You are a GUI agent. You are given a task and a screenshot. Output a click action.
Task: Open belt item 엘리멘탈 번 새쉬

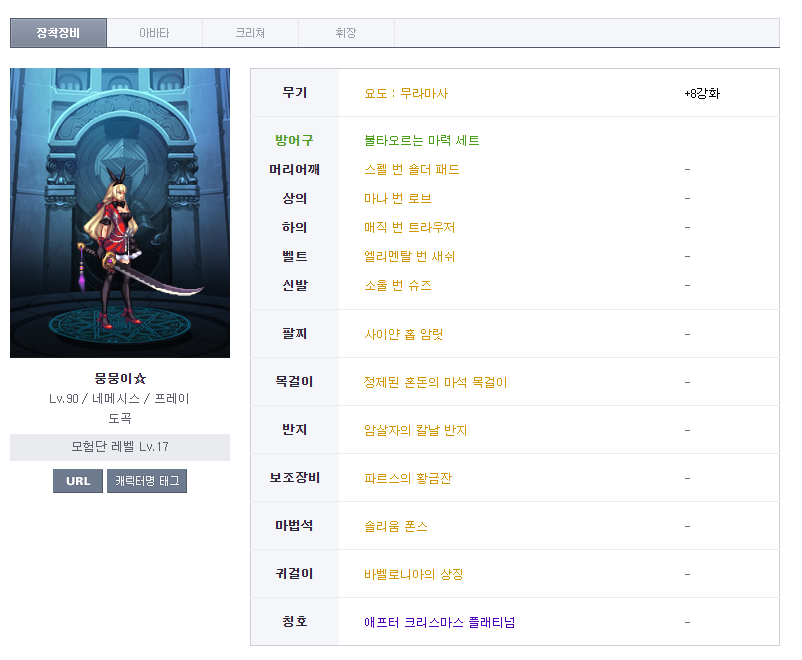click(409, 256)
